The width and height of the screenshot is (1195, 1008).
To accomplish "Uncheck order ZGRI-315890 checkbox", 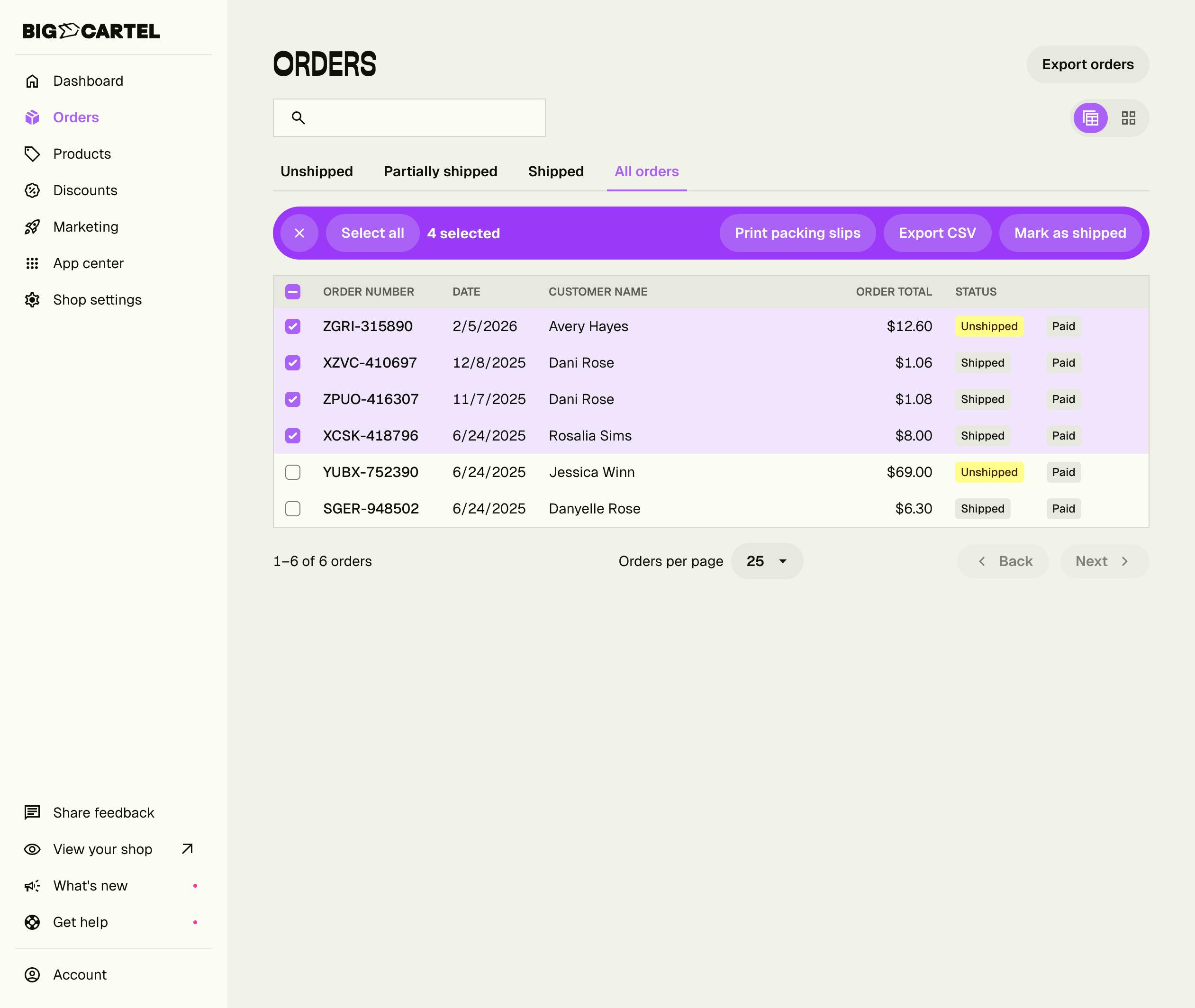I will [293, 326].
